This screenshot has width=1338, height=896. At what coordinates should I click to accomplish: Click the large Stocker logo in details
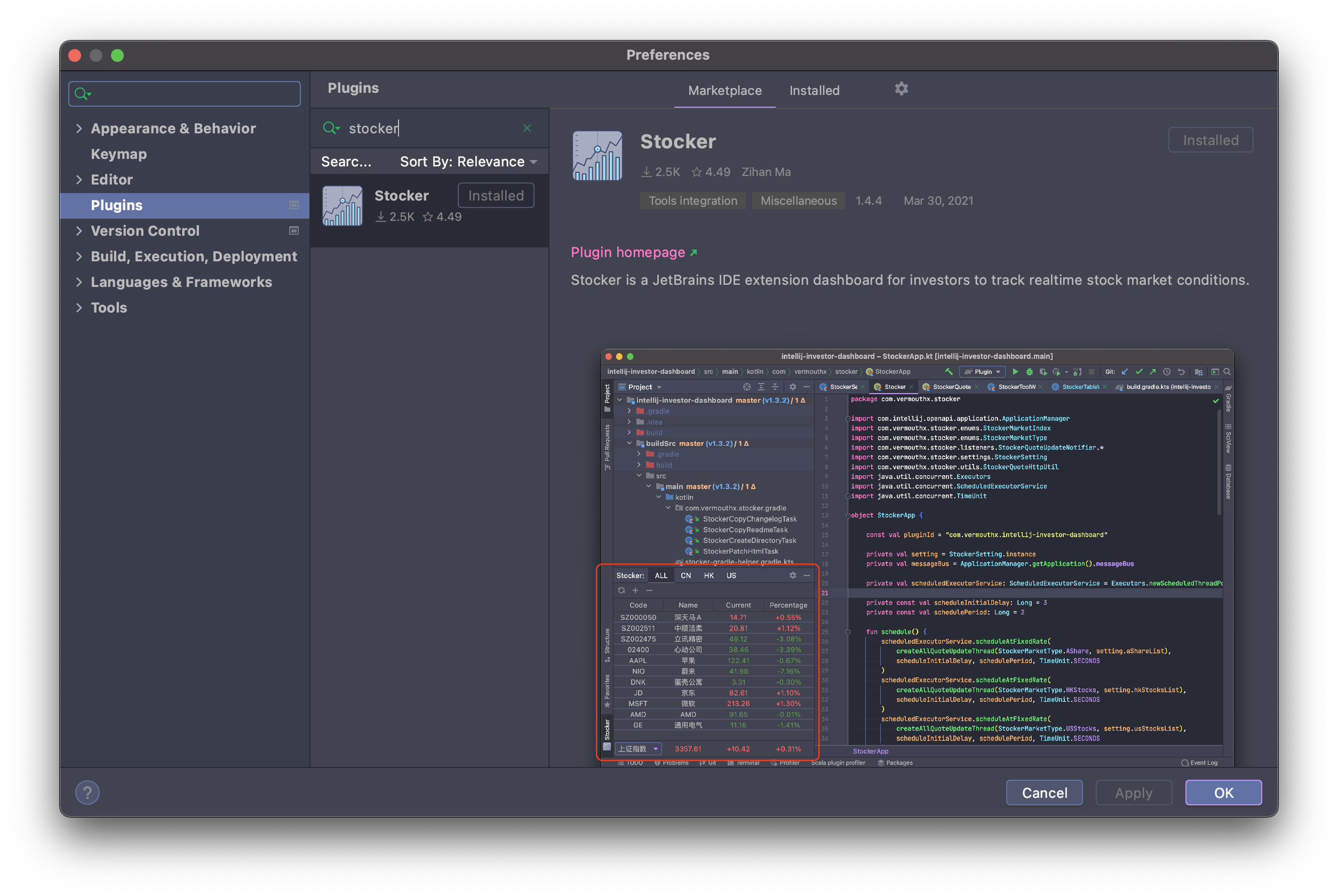pos(598,156)
